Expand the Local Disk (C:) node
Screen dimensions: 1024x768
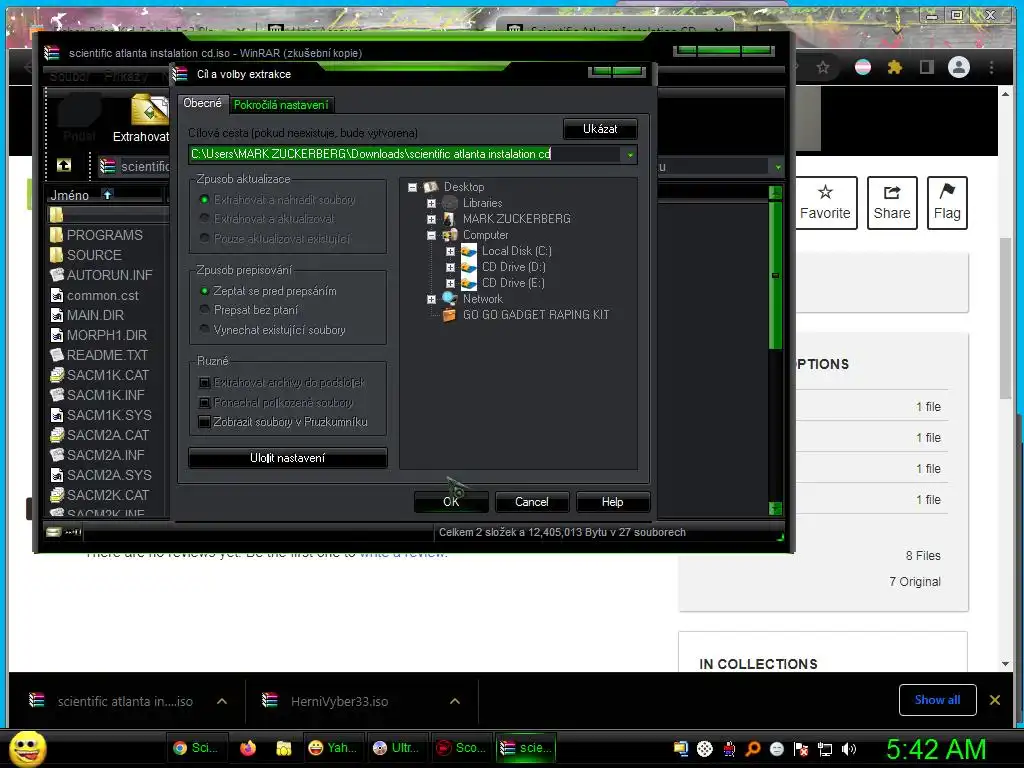tap(450, 251)
